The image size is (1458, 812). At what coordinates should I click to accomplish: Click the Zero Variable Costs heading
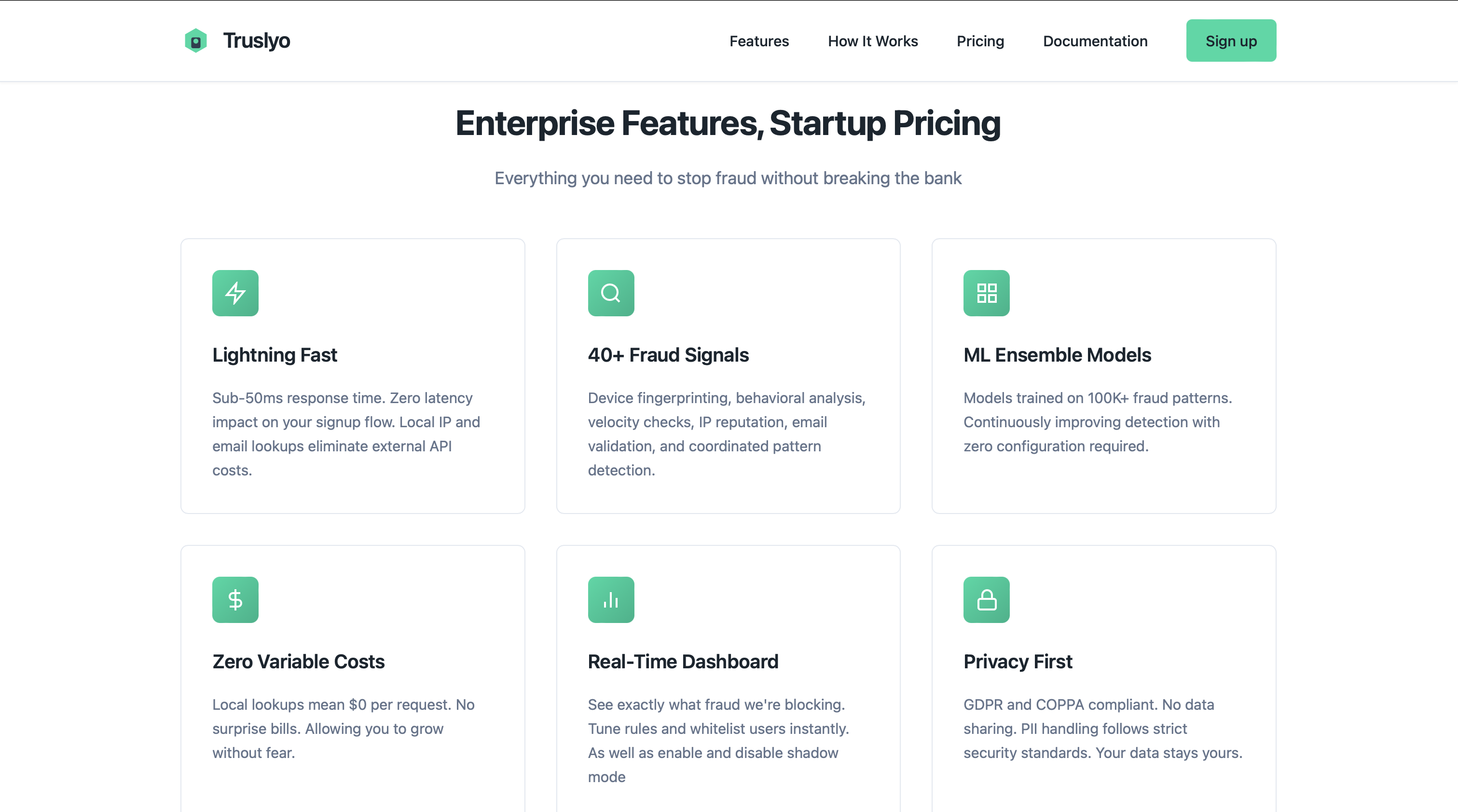coord(298,662)
